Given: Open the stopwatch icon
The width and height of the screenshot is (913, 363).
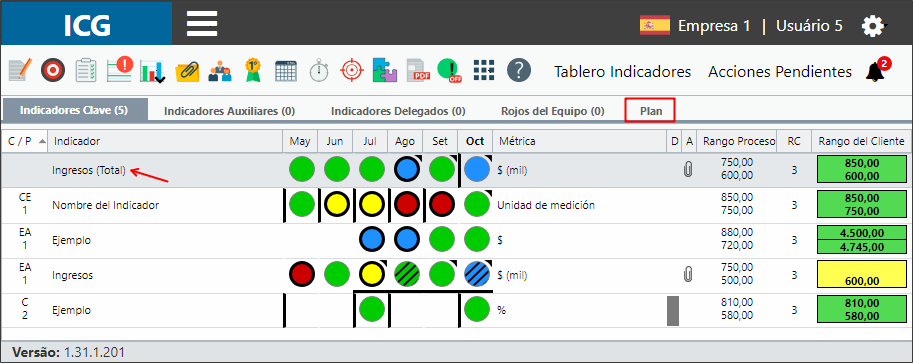Looking at the screenshot, I should tap(319, 71).
